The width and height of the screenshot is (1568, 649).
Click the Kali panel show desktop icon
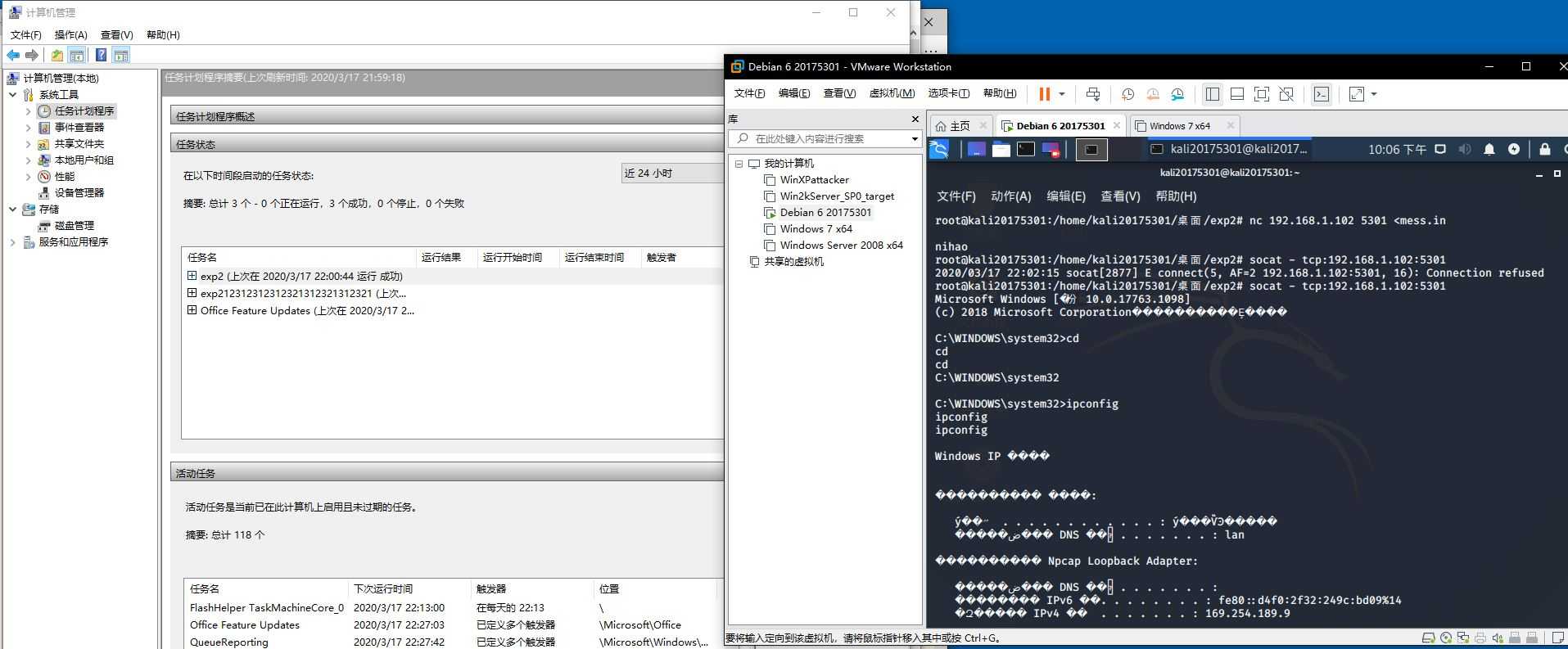coord(976,149)
